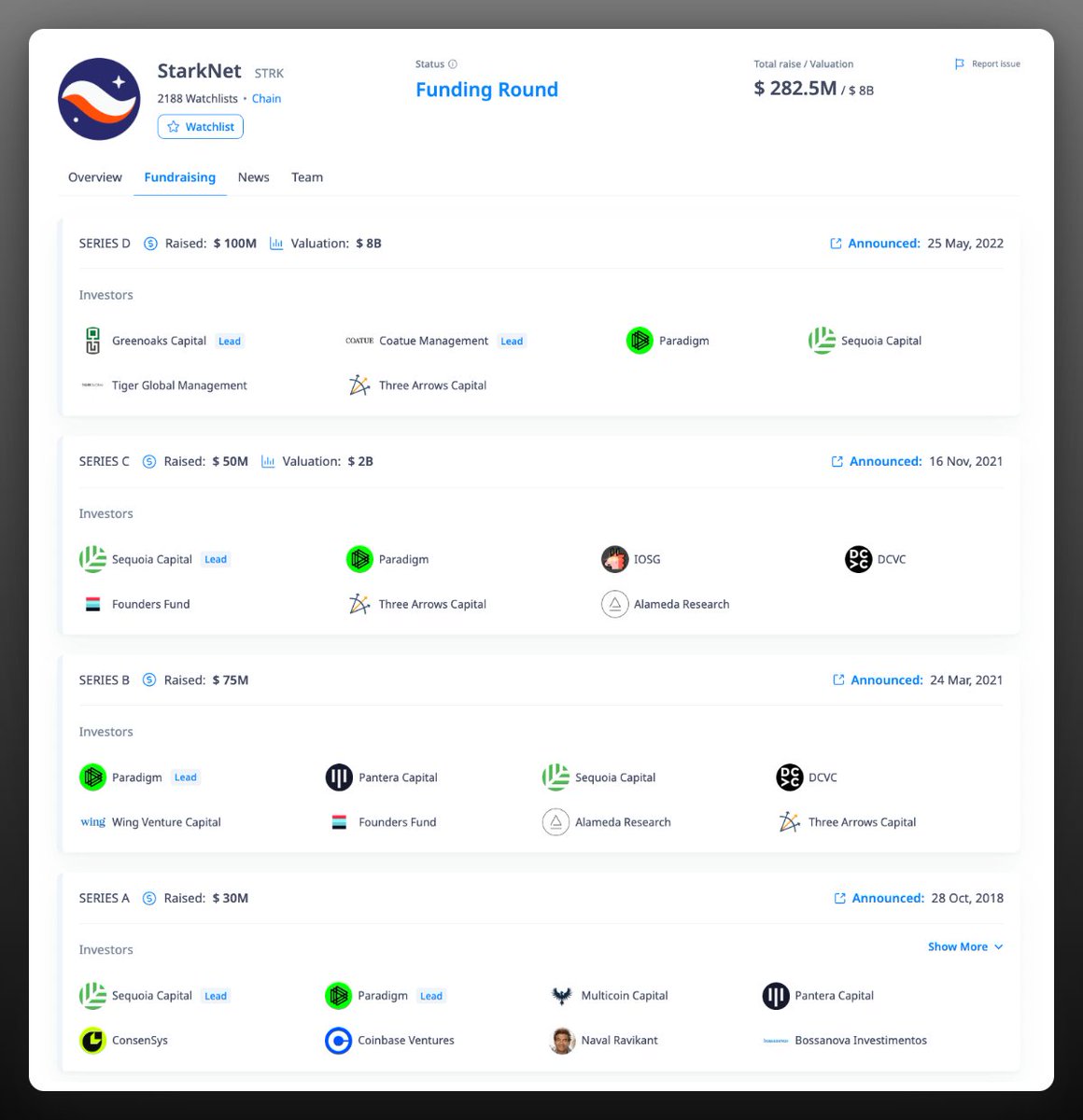Open Coinbase Ventures investor name
Viewport: 1083px width, 1120px height.
[x=406, y=1041]
